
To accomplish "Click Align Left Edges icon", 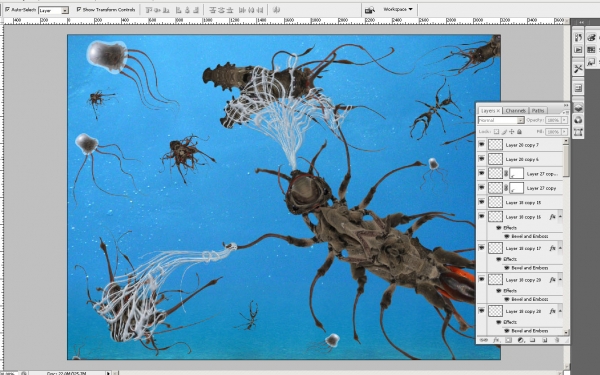I will (x=179, y=10).
